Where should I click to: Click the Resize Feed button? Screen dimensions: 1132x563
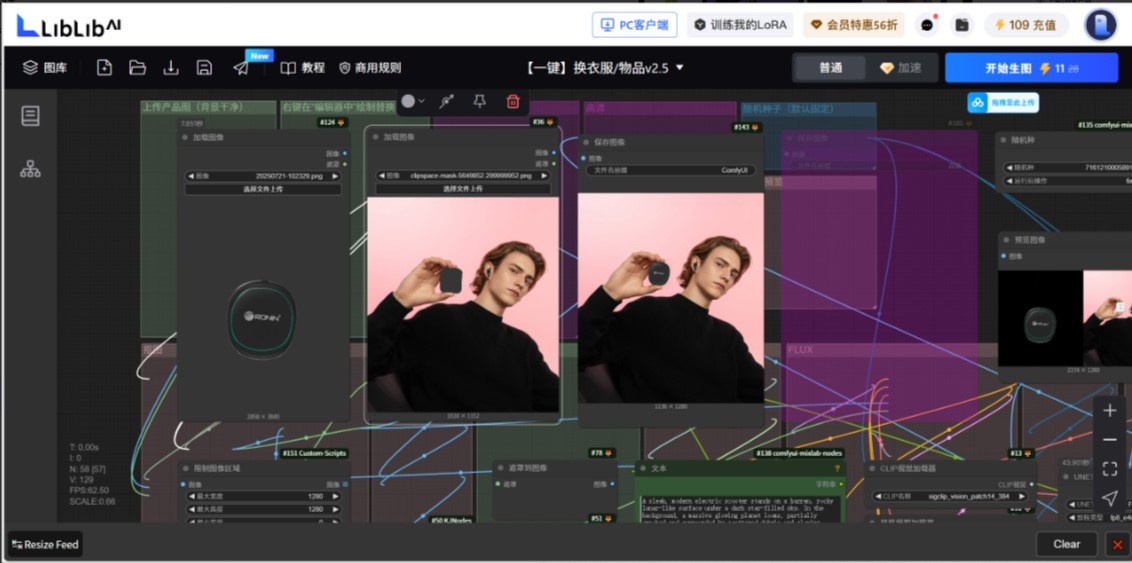[45, 544]
